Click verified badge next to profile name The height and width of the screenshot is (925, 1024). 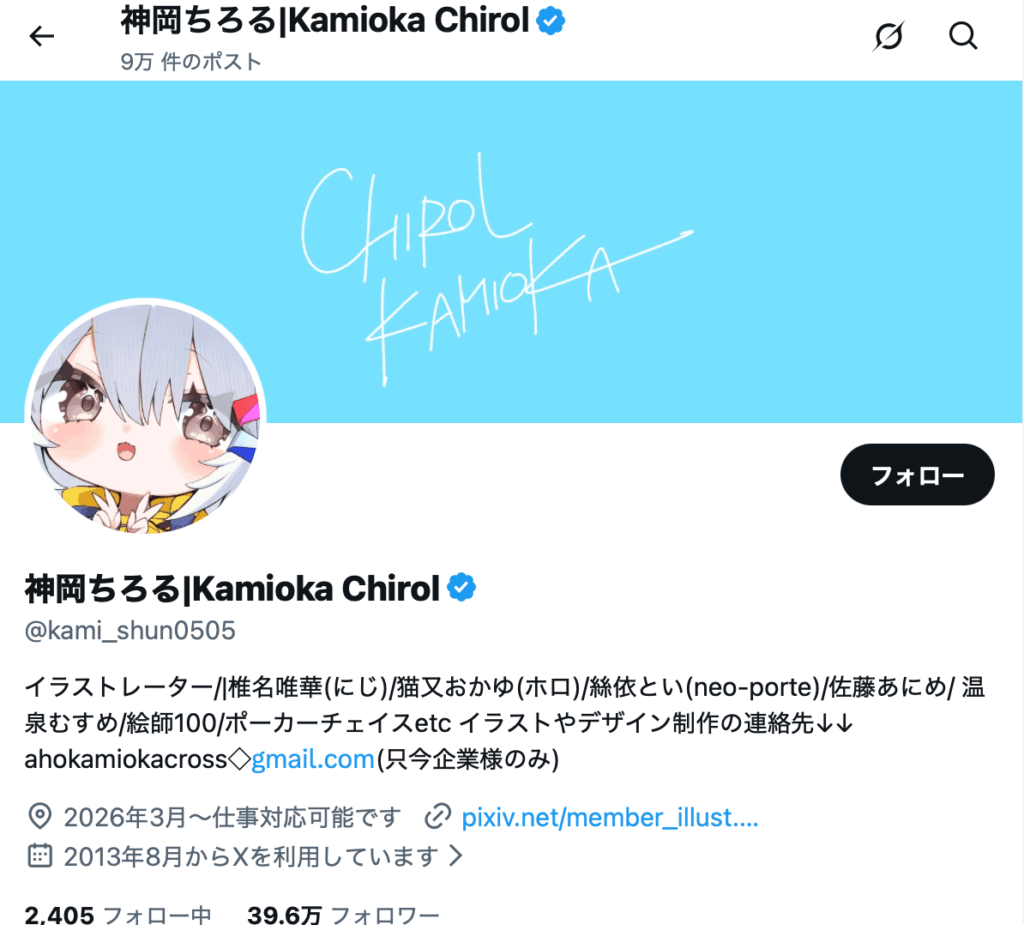pyautogui.click(x=461, y=587)
